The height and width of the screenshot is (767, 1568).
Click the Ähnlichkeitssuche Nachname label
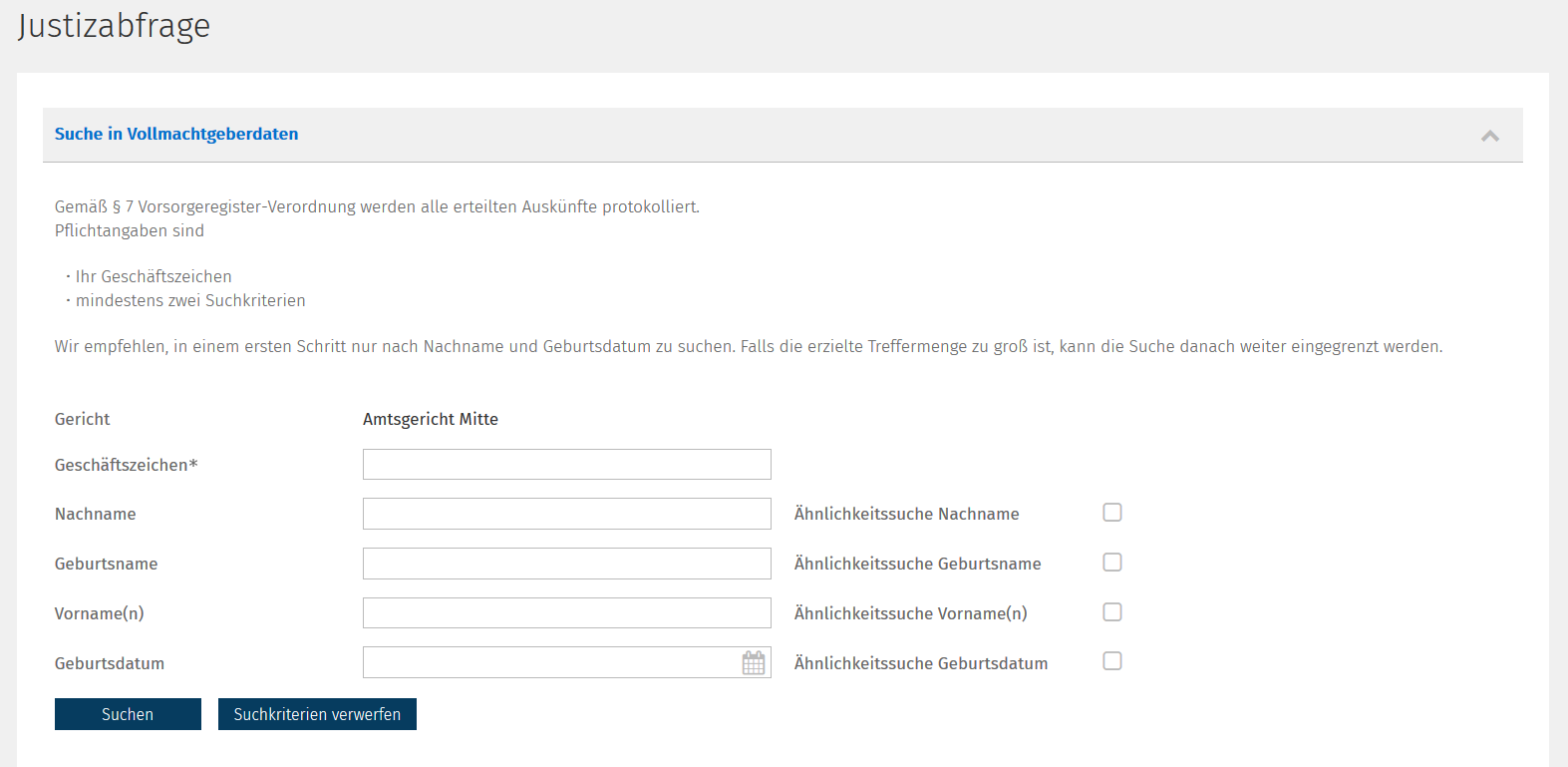[906, 514]
